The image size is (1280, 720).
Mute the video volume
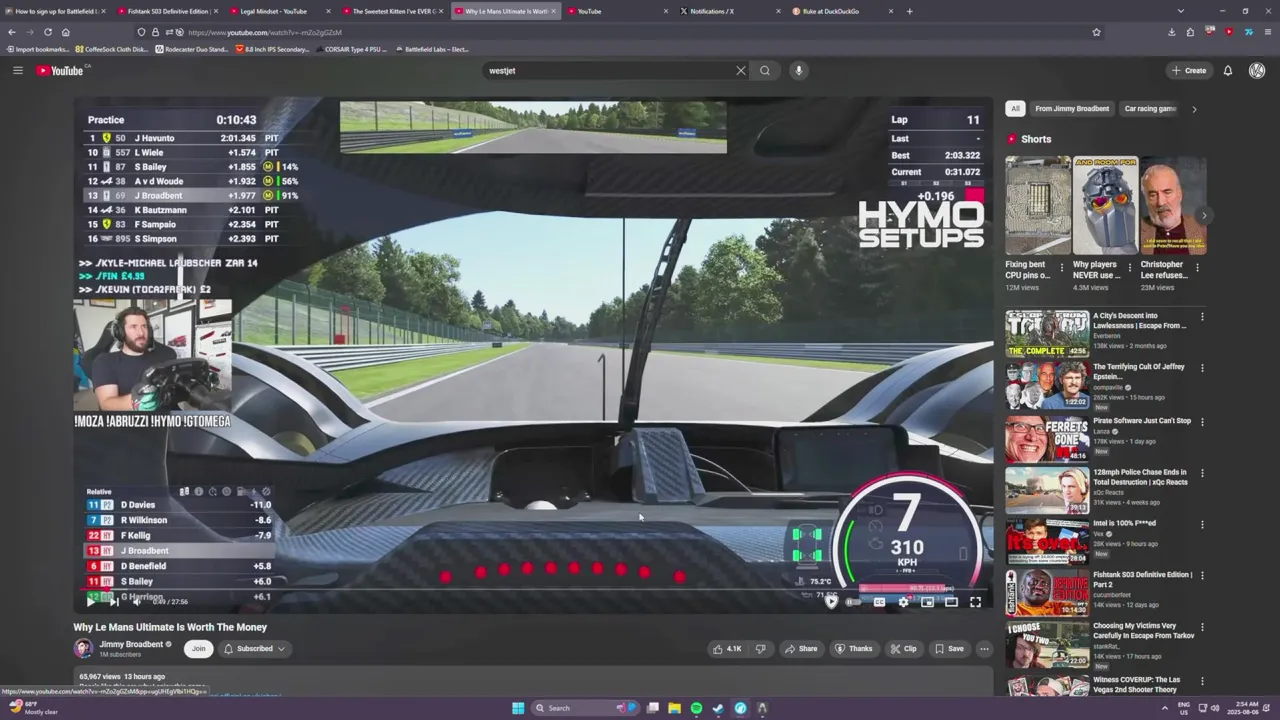click(x=137, y=601)
